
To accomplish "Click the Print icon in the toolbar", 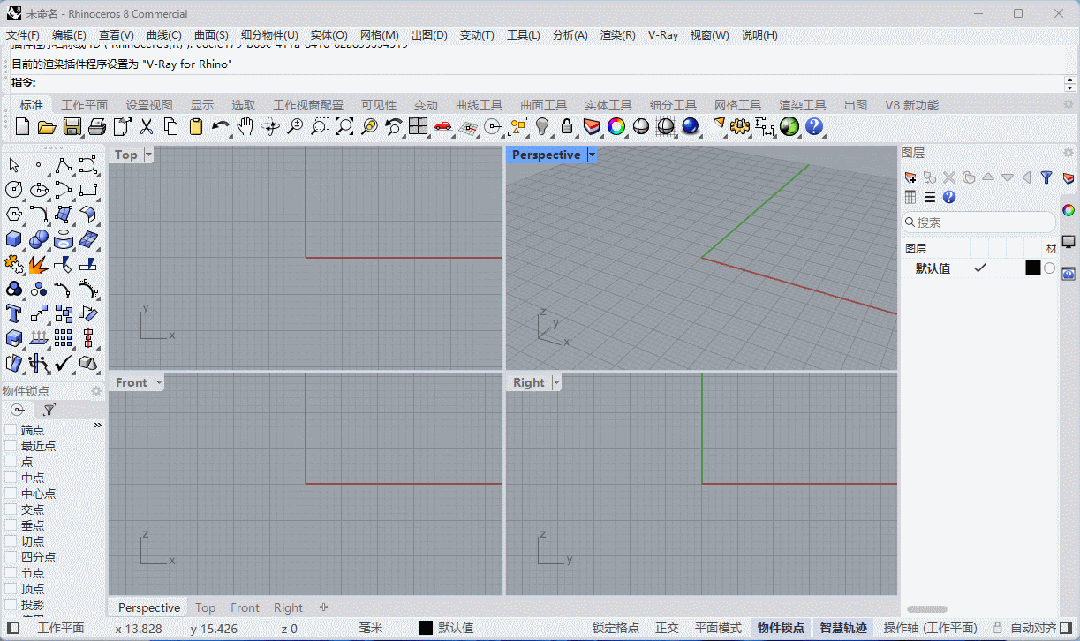I will (97, 127).
